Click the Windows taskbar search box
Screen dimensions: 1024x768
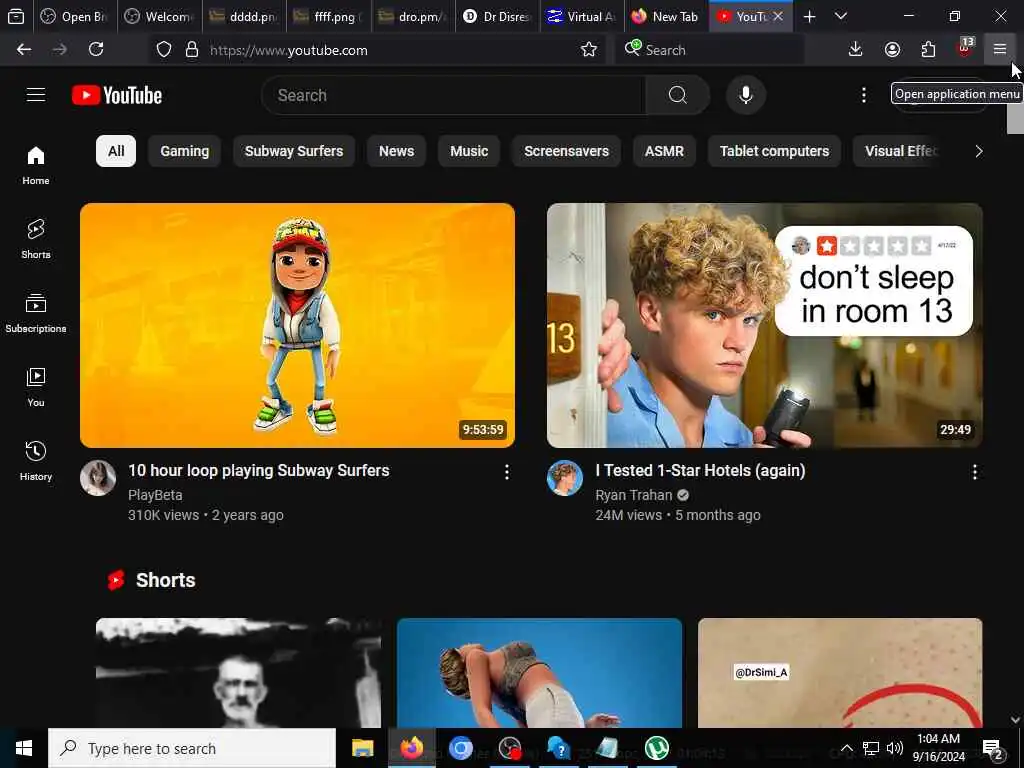[192, 748]
